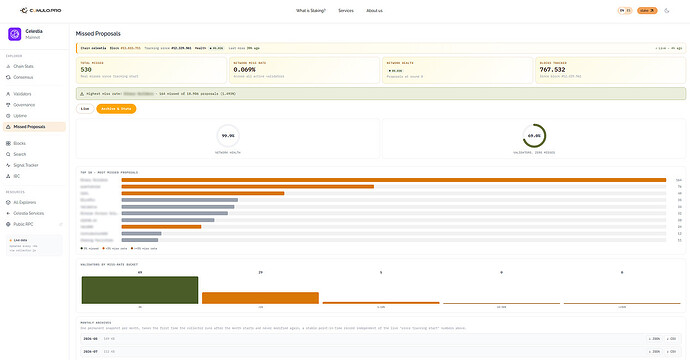Click the warning icon in highest miss rate banner
690x360 pixels.
[82, 94]
